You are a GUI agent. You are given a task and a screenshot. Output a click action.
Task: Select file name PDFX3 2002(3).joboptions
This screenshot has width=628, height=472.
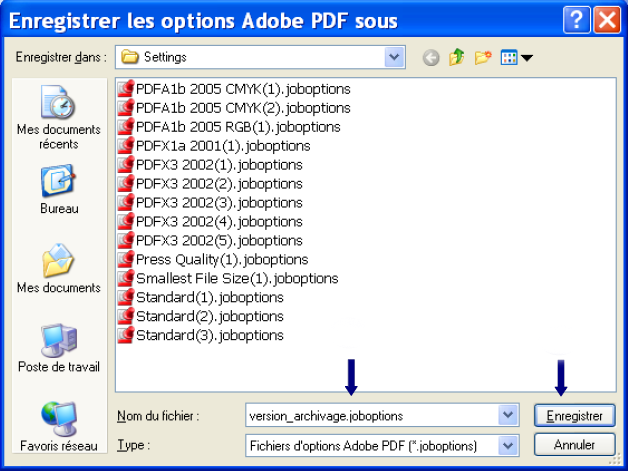click(219, 202)
